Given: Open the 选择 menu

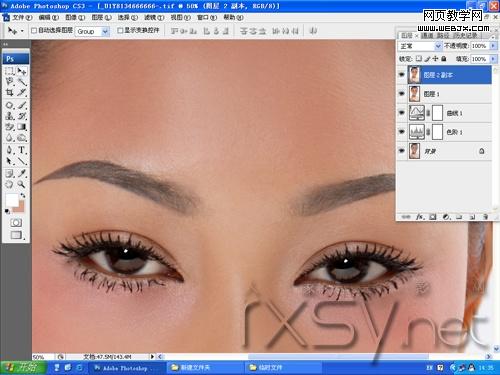Looking at the screenshot, I should tap(128, 17).
